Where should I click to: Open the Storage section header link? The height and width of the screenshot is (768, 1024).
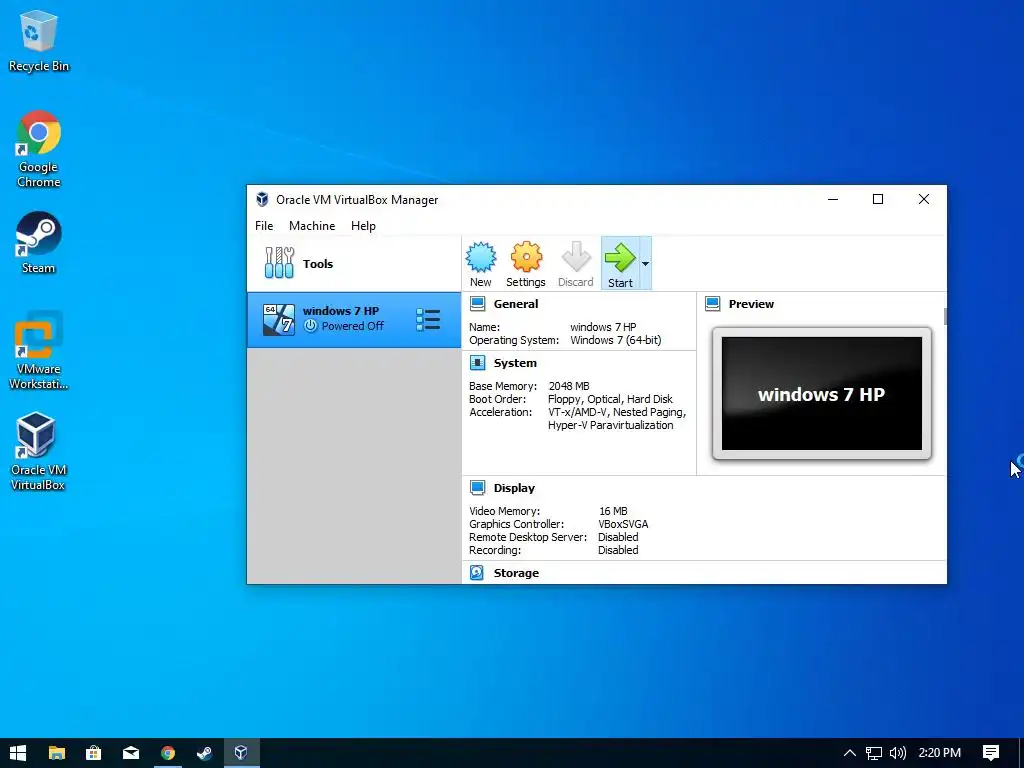[x=516, y=573]
